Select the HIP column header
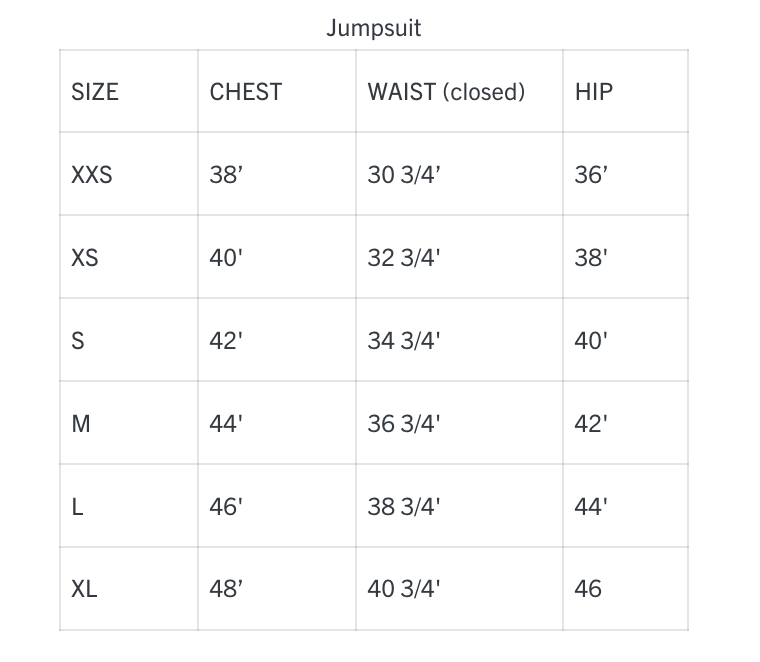760x662 pixels. point(594,92)
